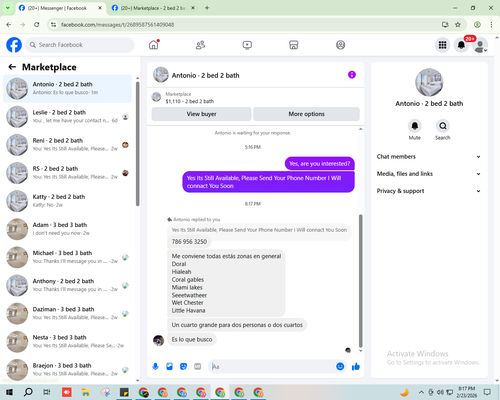
Task: Click the install app icon in address bar
Action: (445, 25)
